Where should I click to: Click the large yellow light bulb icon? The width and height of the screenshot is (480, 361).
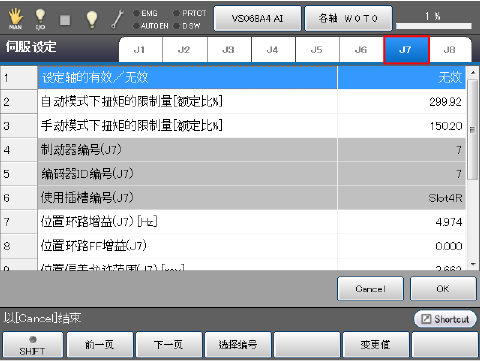92,19
